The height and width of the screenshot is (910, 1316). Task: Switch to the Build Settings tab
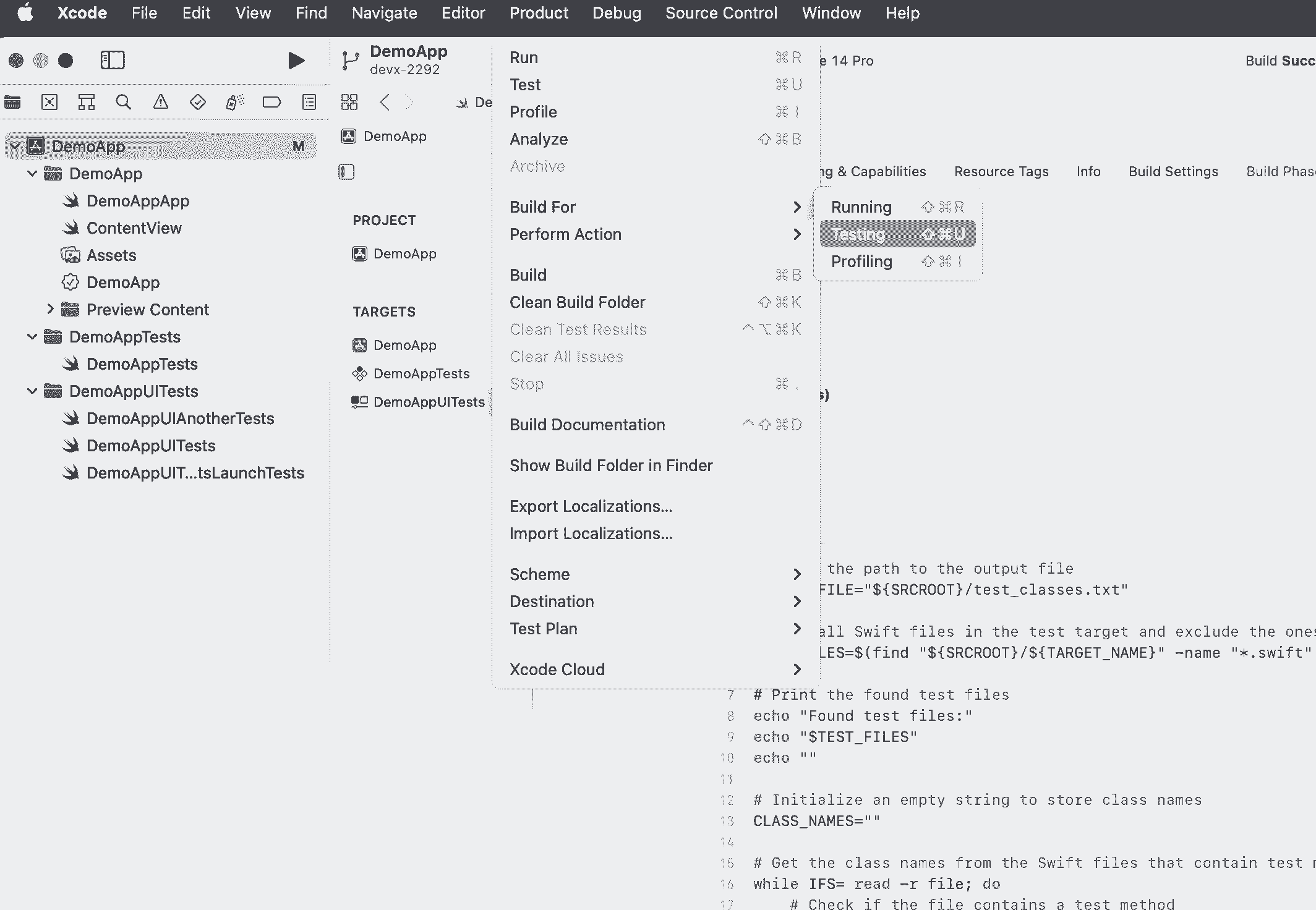click(1173, 172)
